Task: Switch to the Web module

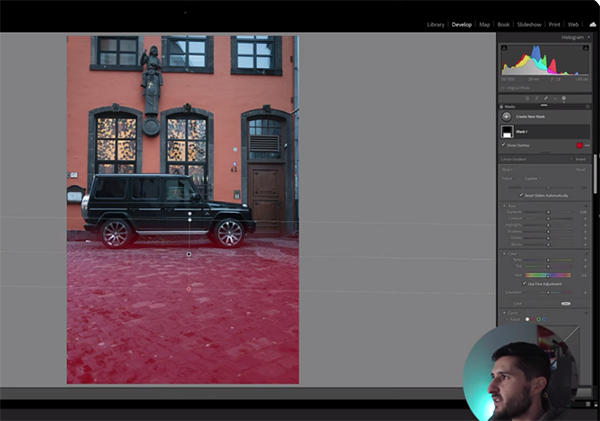Action: 573,24
